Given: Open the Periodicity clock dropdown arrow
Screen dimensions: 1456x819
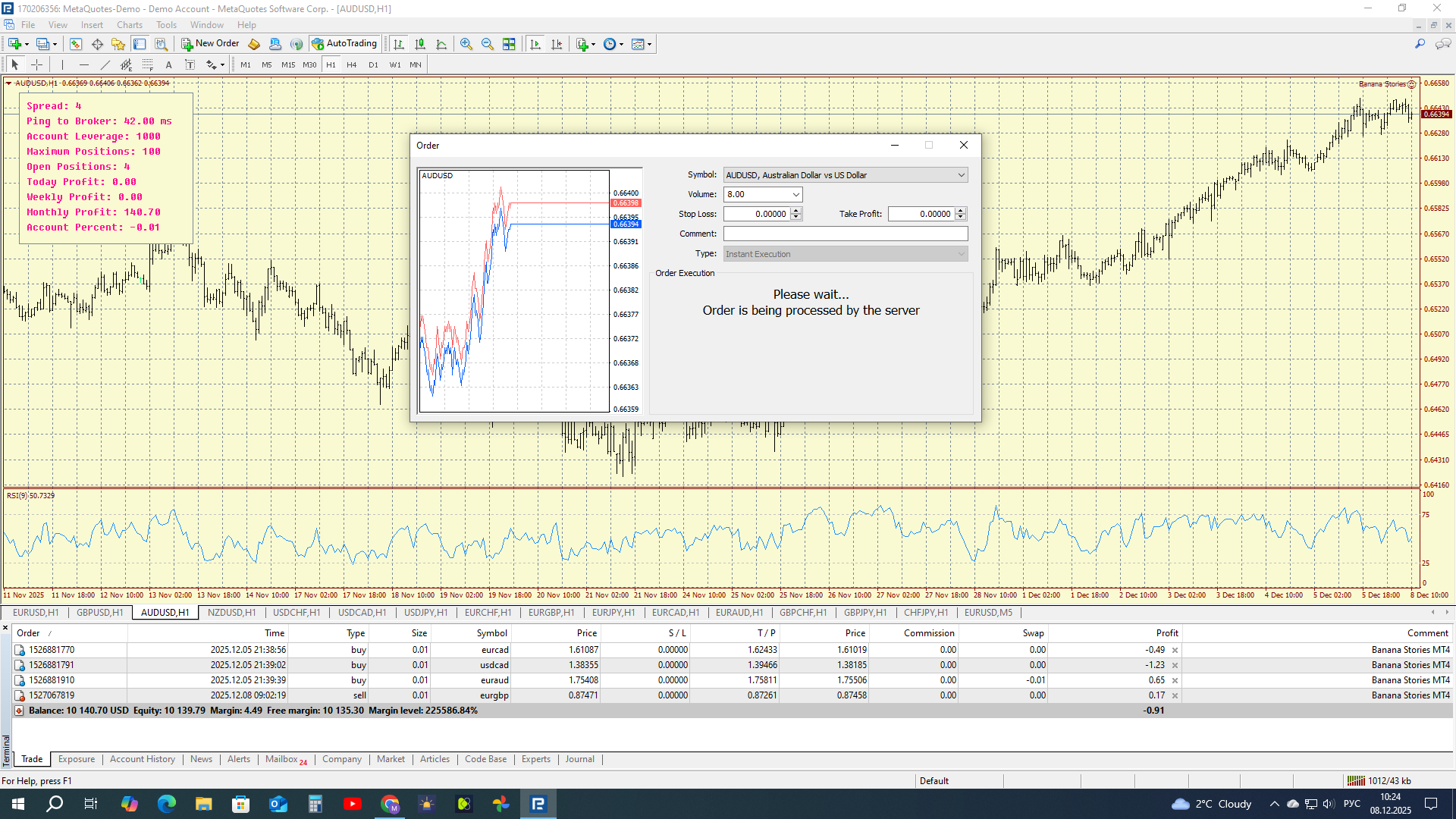Looking at the screenshot, I should coord(622,45).
